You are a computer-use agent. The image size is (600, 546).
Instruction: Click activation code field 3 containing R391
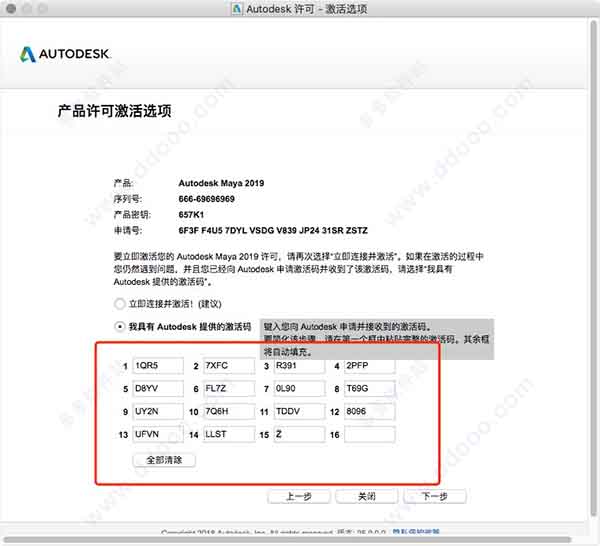299,366
